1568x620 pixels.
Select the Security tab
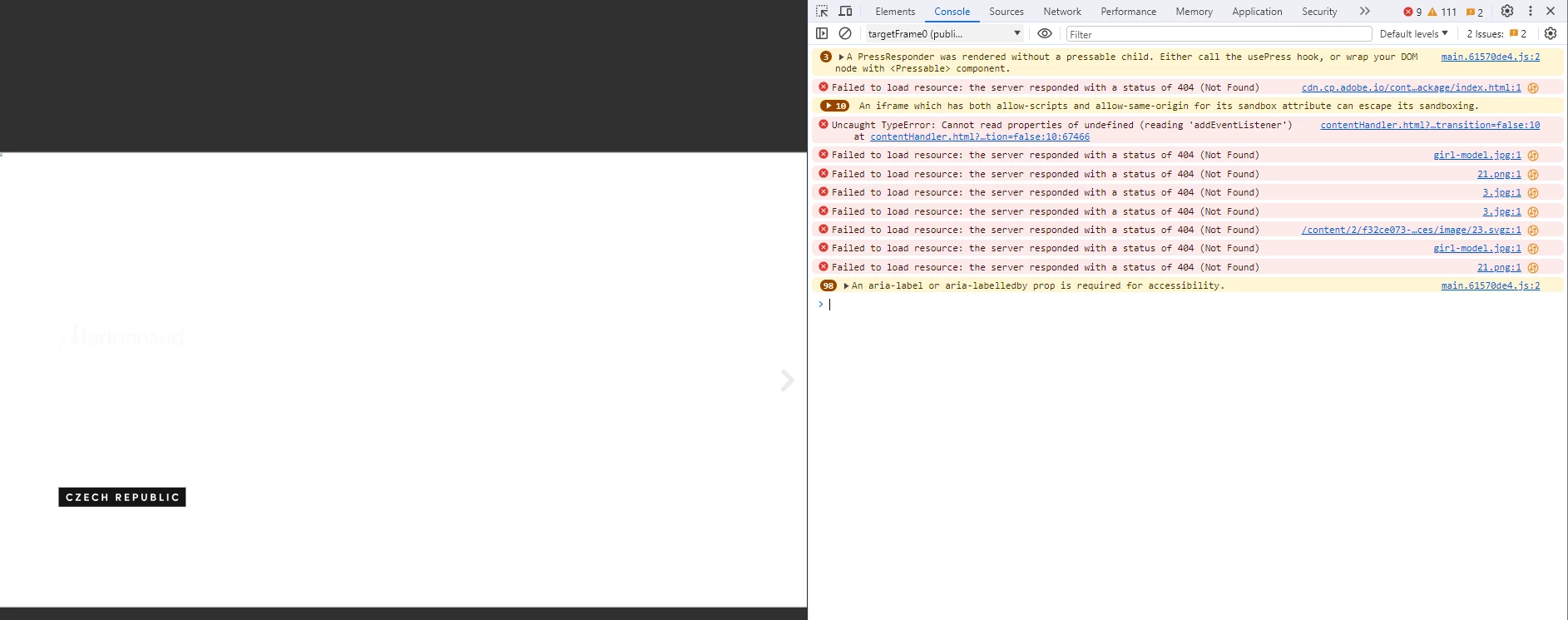1319,12
